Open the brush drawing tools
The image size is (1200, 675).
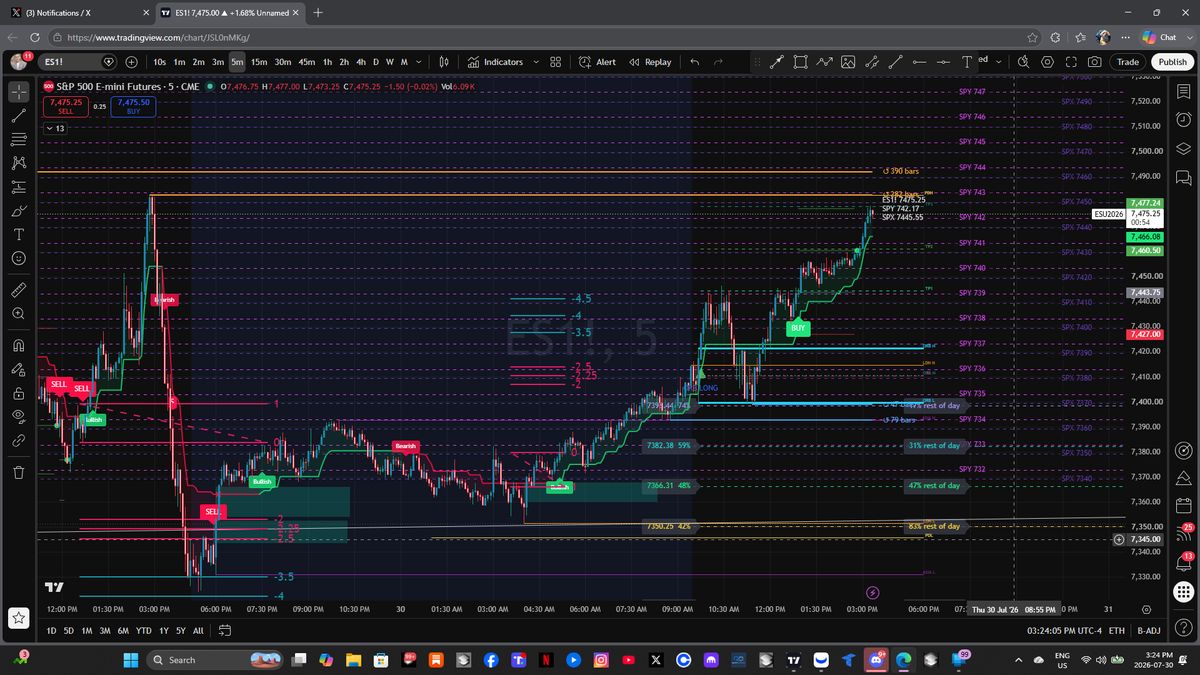click(18, 211)
